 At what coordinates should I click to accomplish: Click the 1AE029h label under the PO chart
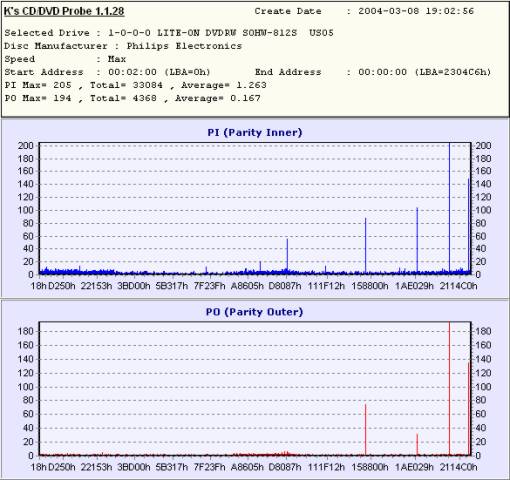(414, 467)
